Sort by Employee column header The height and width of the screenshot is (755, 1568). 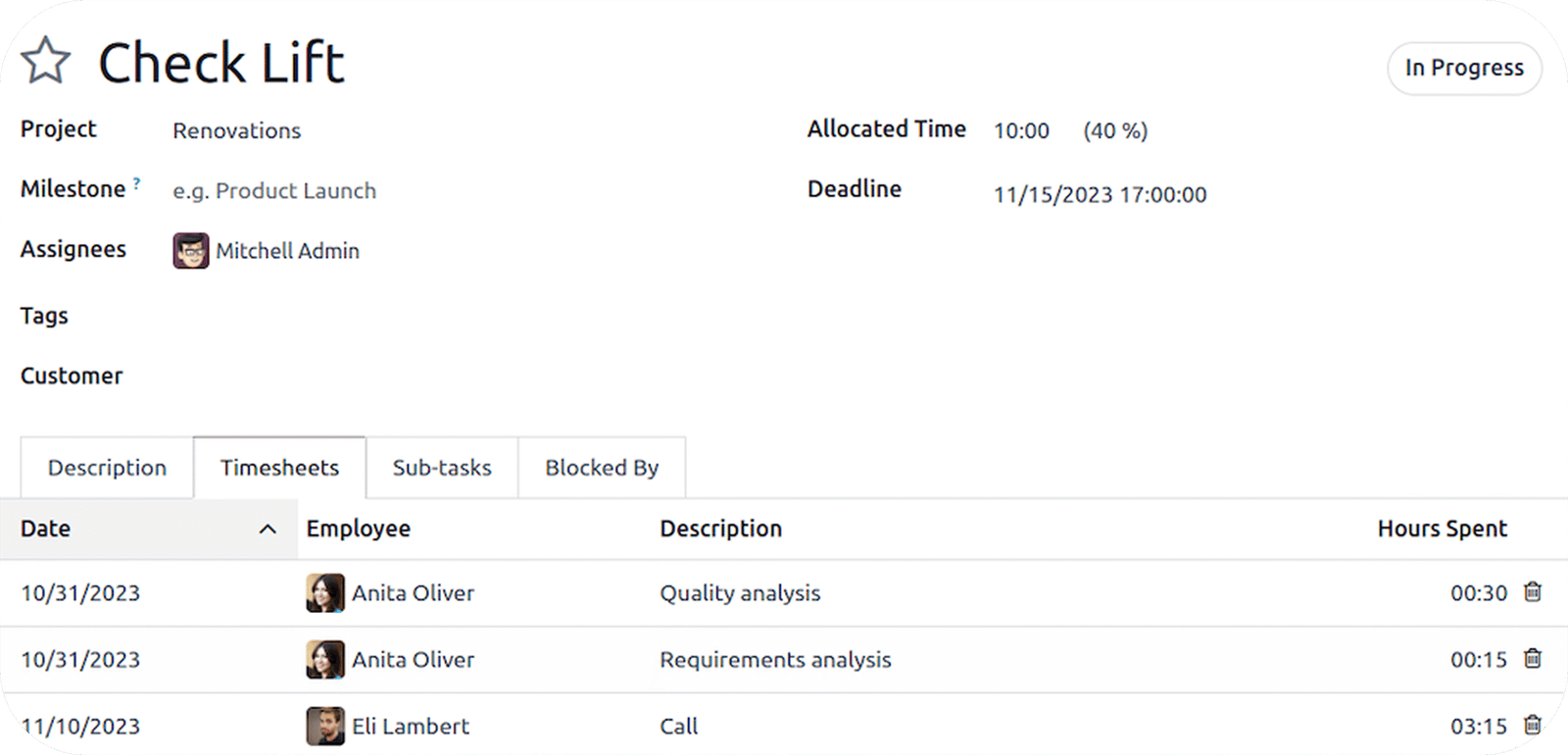[x=359, y=529]
